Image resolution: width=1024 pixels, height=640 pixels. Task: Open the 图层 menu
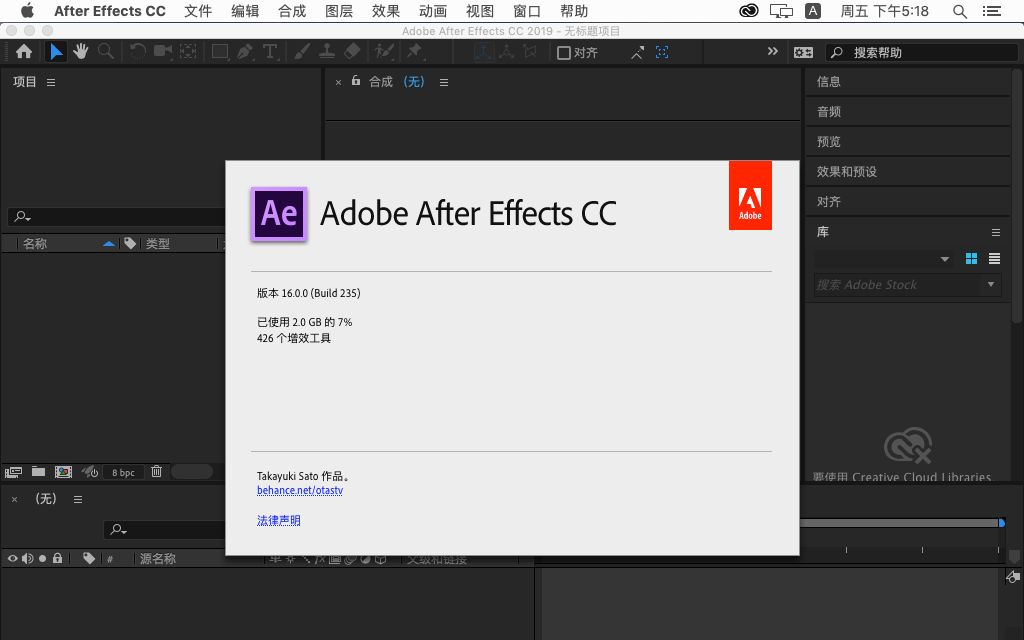pos(339,11)
